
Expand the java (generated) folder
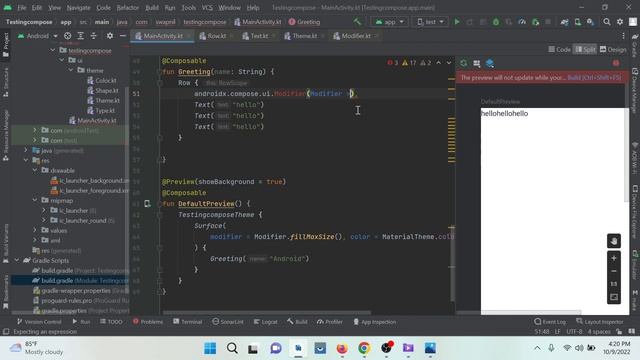click(26, 150)
